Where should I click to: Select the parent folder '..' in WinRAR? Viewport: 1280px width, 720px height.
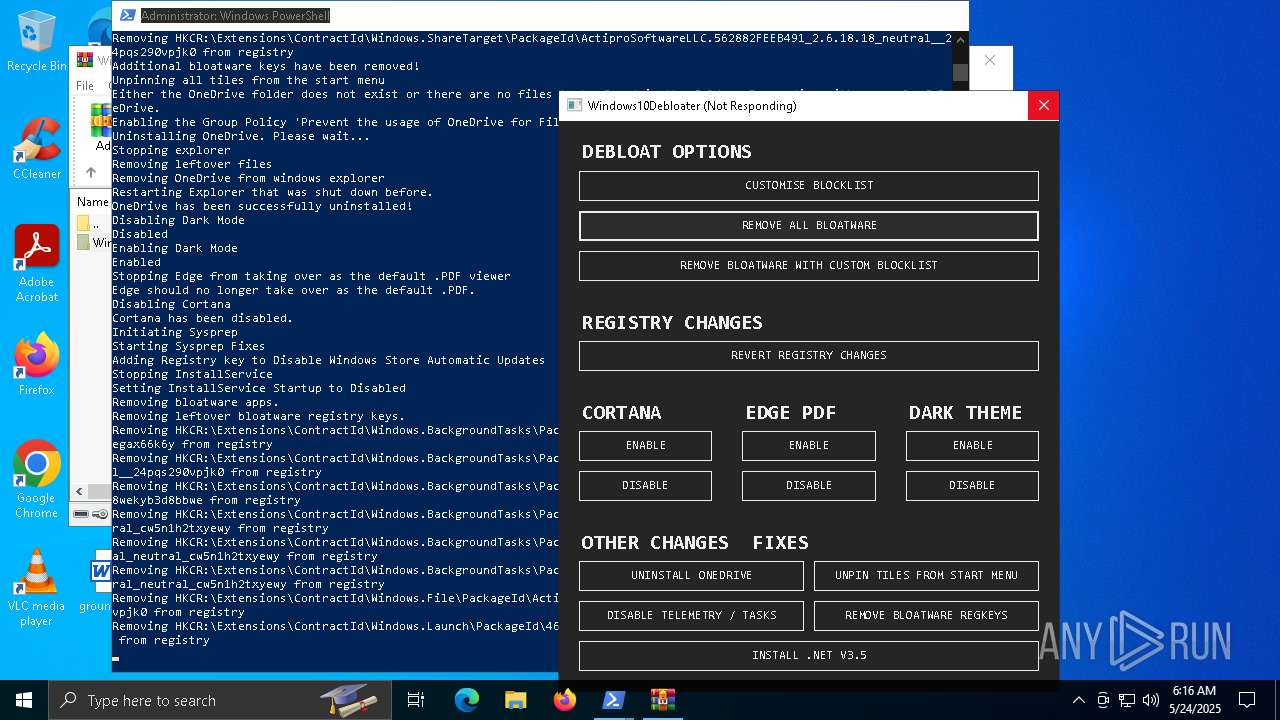(x=92, y=224)
